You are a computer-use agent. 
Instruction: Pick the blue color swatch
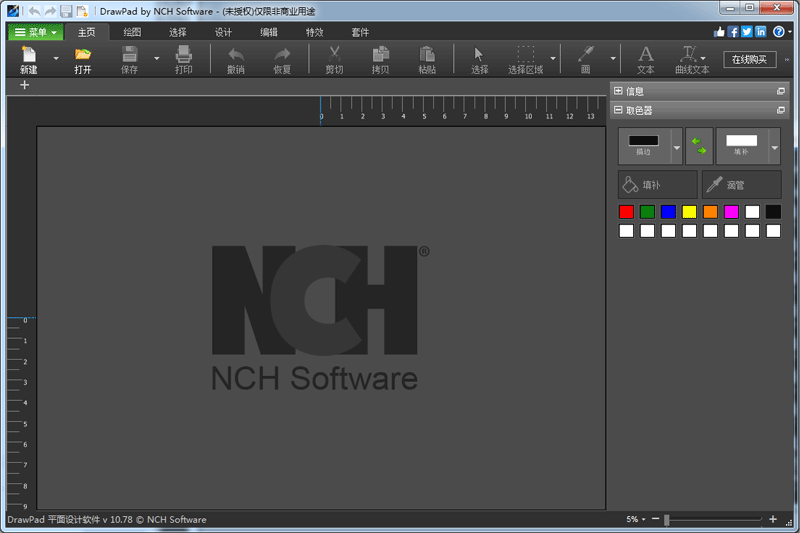(668, 212)
